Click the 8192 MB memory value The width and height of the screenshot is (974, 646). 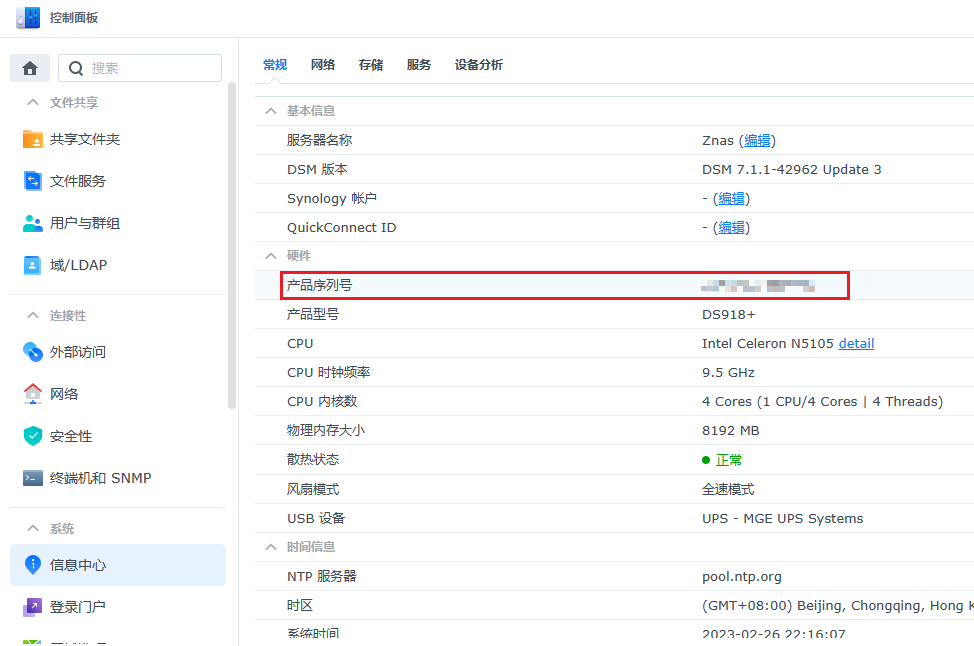pos(730,430)
